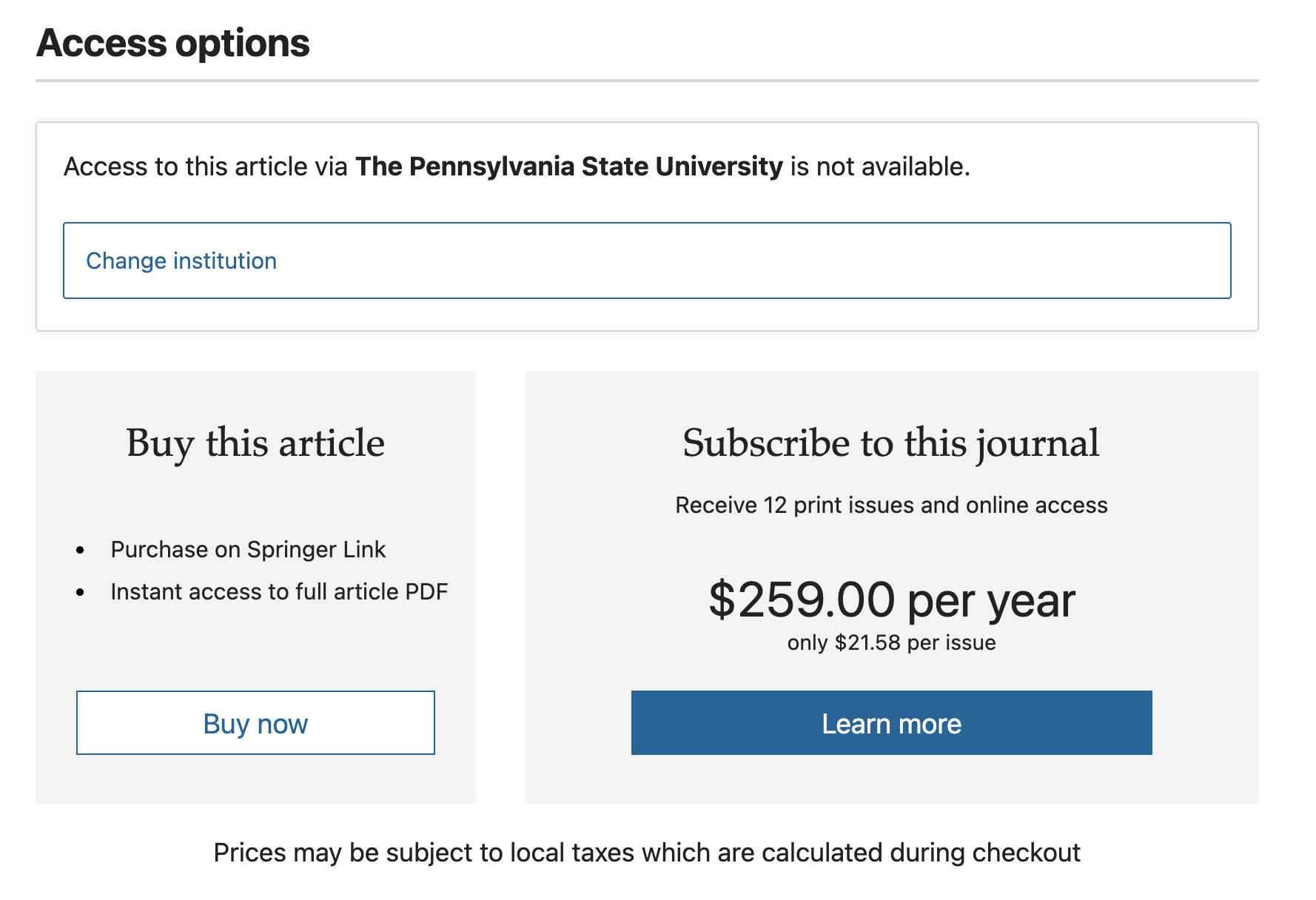This screenshot has height=900, width=1316.
Task: Click the word 'checkout' in the tax disclaimer
Action: pyautogui.click(x=1027, y=853)
